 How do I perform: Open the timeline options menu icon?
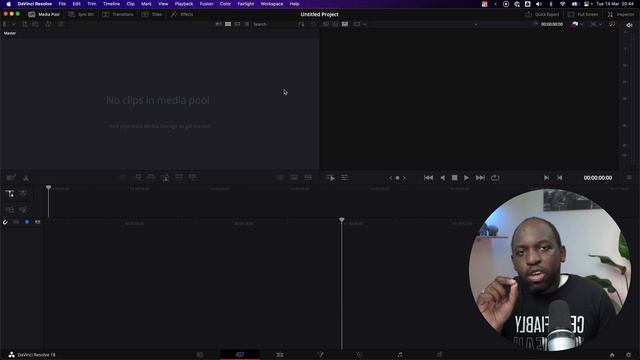629,178
